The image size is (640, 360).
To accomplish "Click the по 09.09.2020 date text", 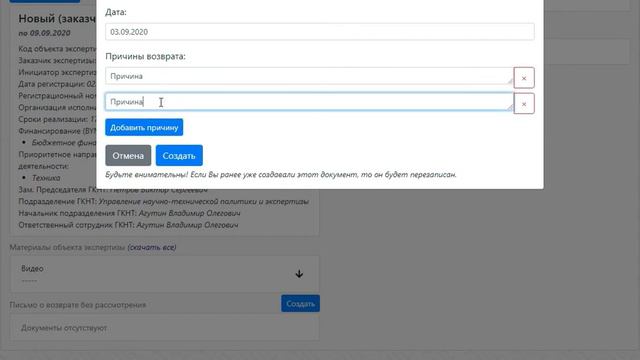I will click(44, 33).
